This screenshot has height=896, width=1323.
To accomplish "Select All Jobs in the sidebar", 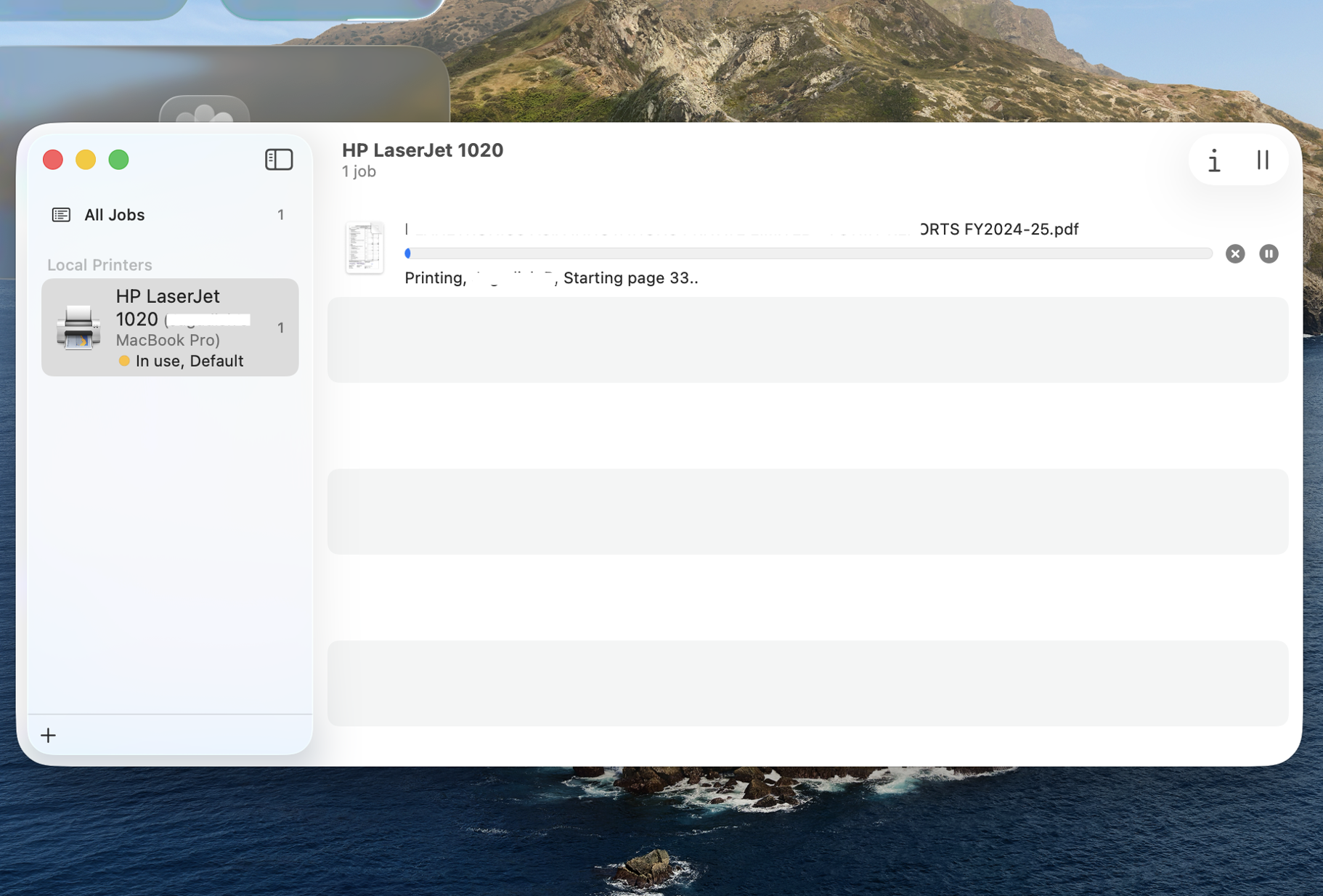I will (169, 215).
